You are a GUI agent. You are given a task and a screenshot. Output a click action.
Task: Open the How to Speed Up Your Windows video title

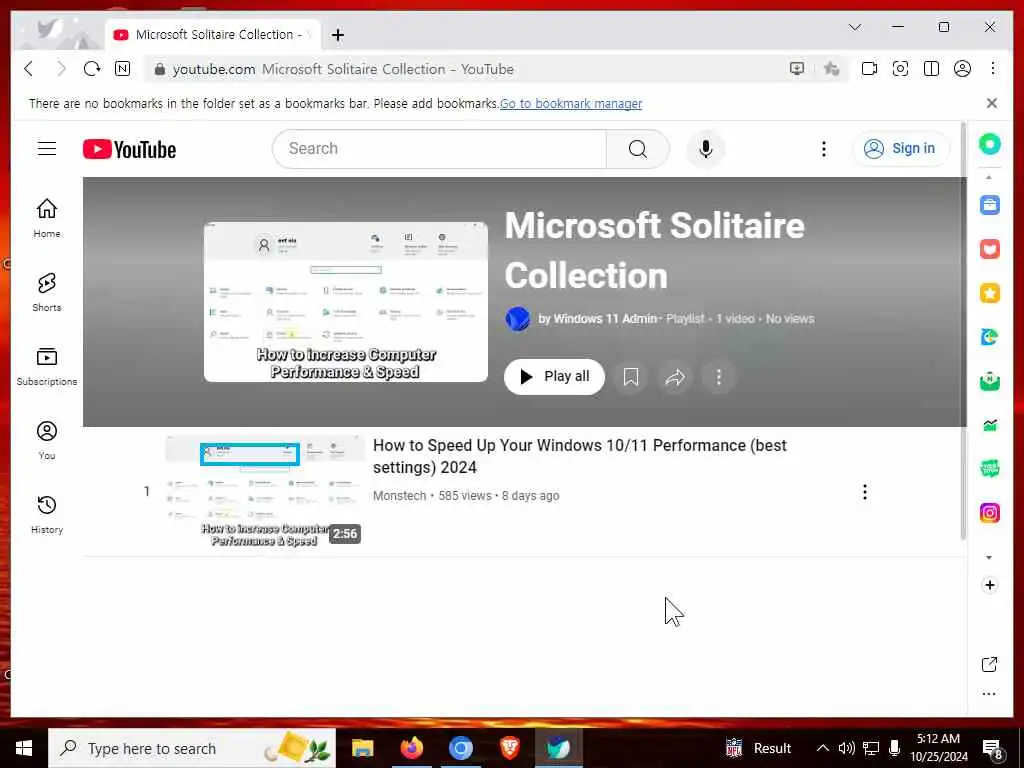click(x=579, y=456)
